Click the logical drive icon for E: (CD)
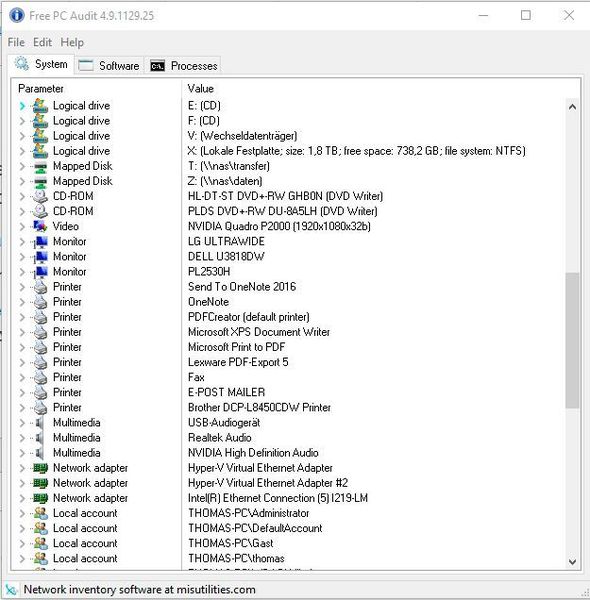Image resolution: width=590 pixels, height=600 pixels. click(40, 106)
